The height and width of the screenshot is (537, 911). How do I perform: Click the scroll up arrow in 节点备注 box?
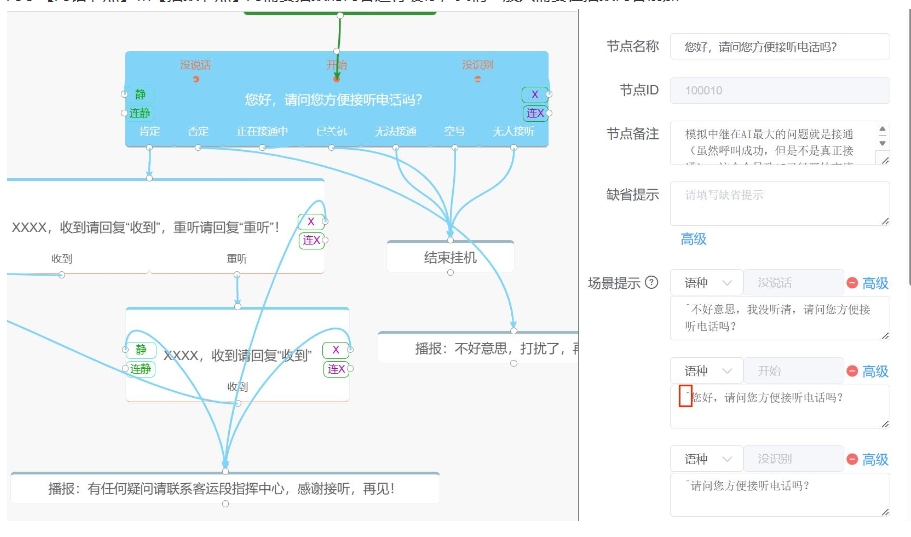click(x=883, y=130)
